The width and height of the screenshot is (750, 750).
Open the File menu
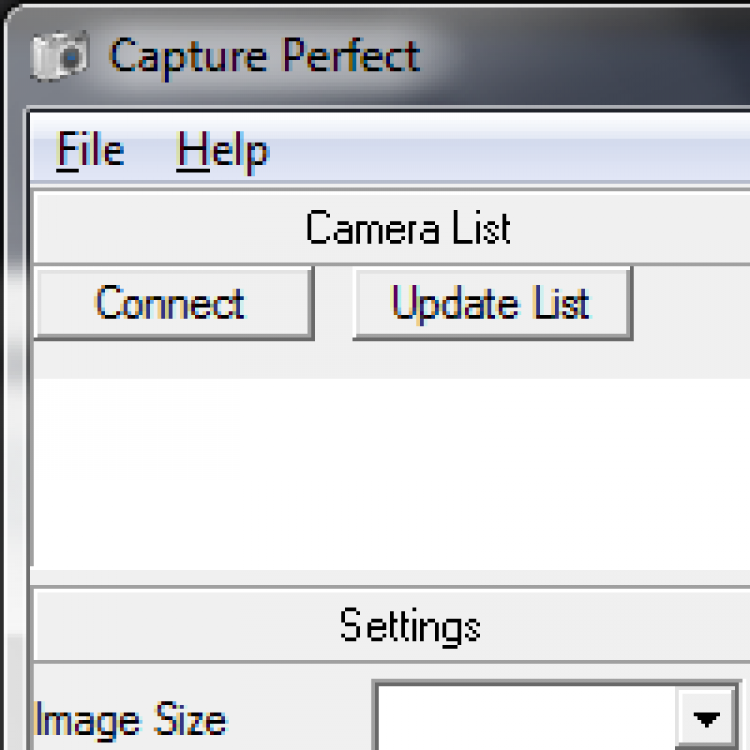[x=91, y=150]
